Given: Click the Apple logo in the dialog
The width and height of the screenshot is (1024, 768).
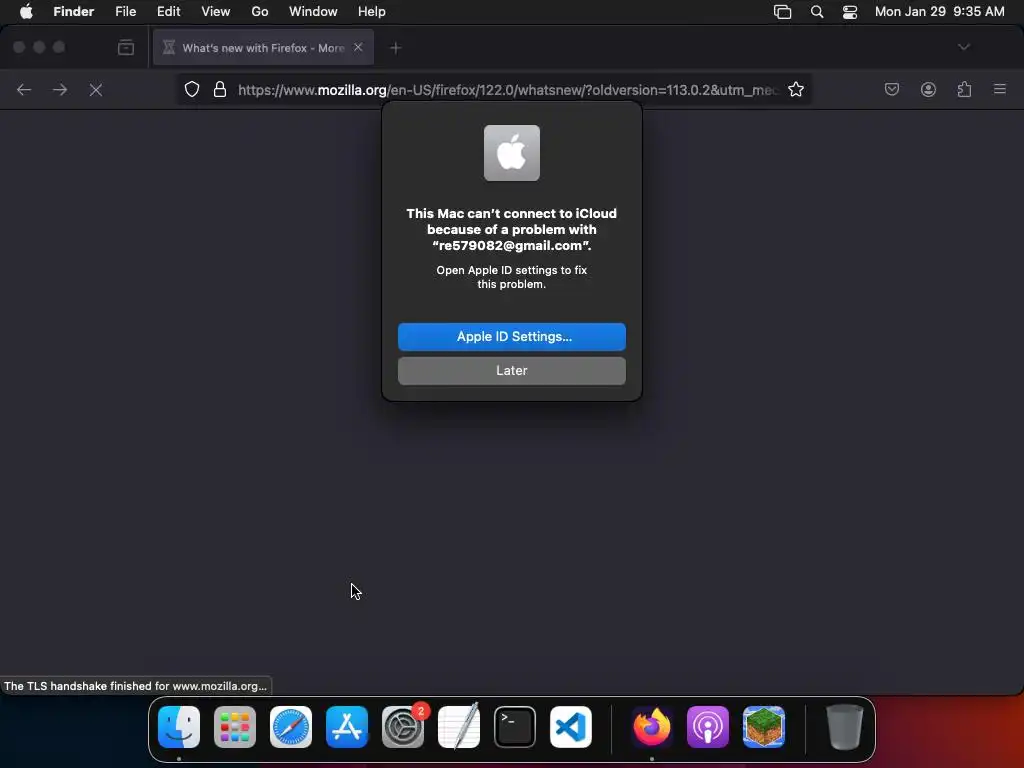Looking at the screenshot, I should tap(511, 153).
